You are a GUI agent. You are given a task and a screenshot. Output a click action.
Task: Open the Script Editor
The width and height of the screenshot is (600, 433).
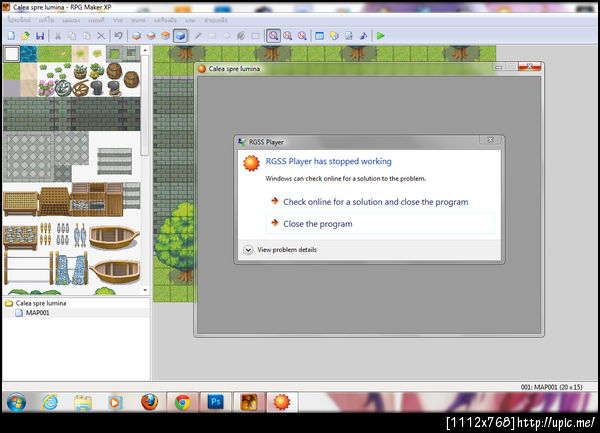pos(349,36)
